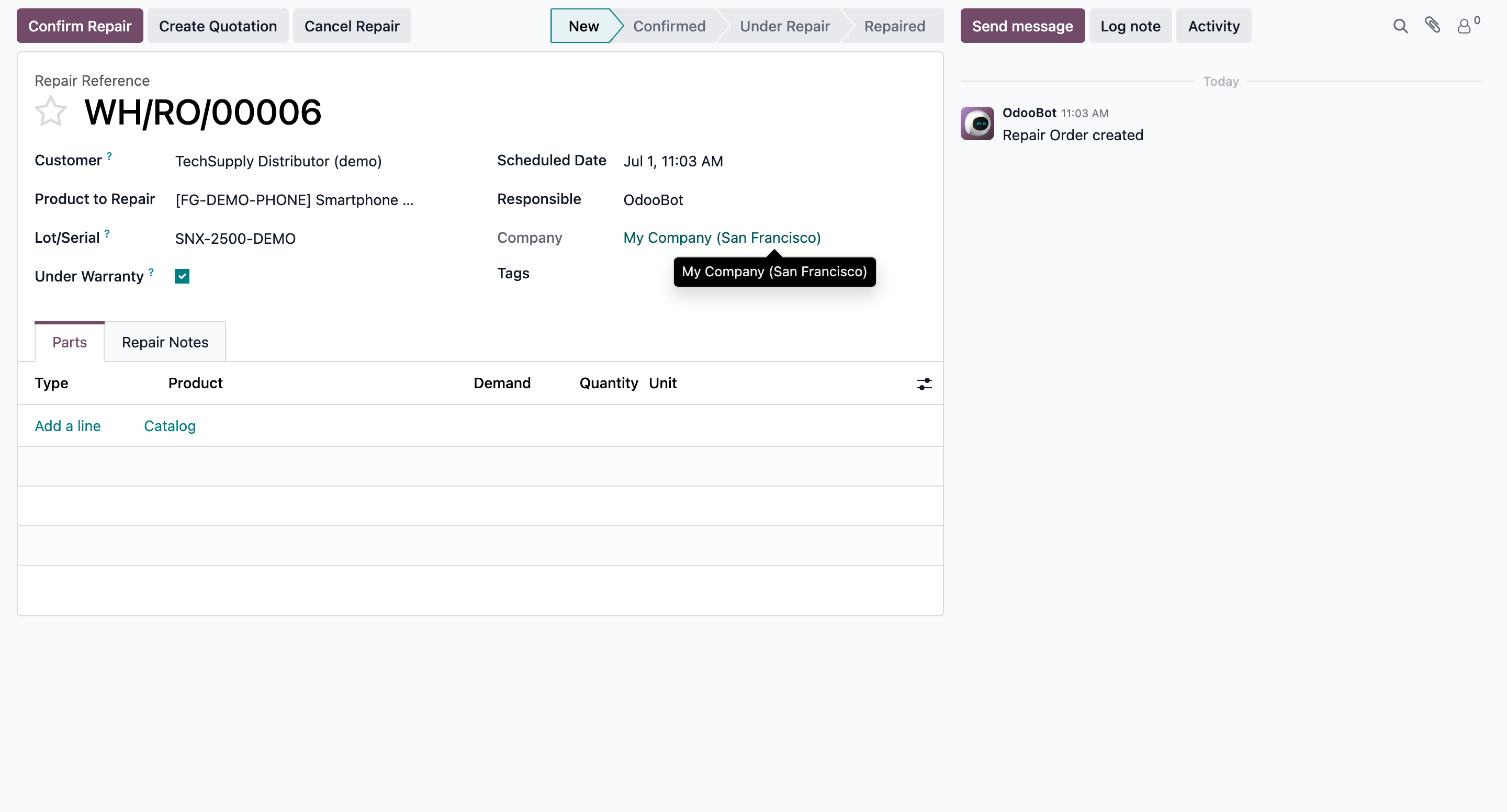
Task: Open the My Company (San Francisco) link
Action: [x=722, y=238]
